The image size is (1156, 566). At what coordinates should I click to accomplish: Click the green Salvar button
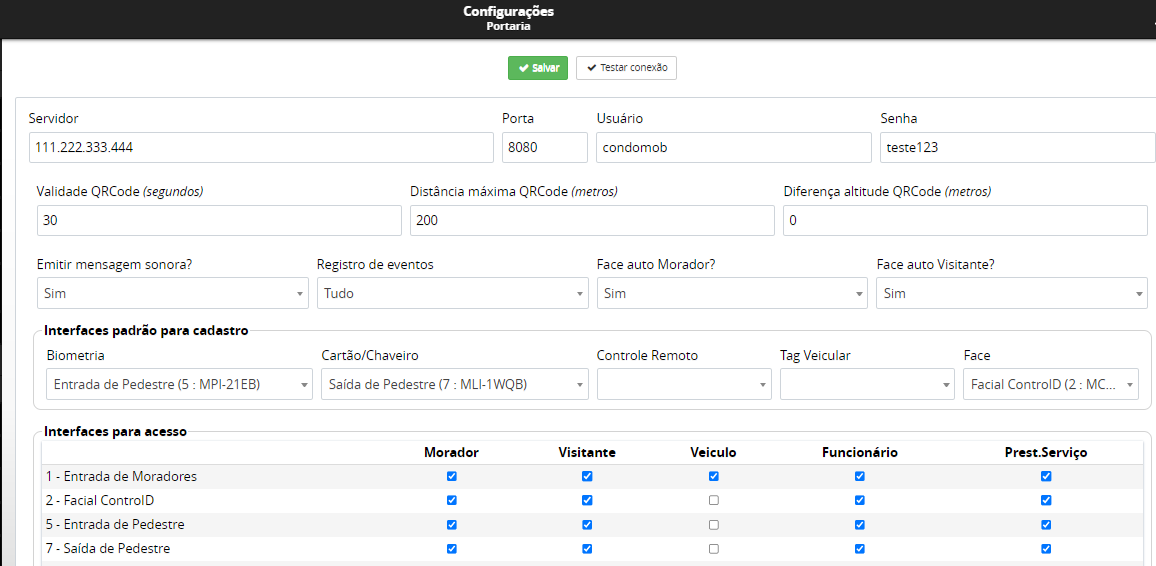(538, 68)
